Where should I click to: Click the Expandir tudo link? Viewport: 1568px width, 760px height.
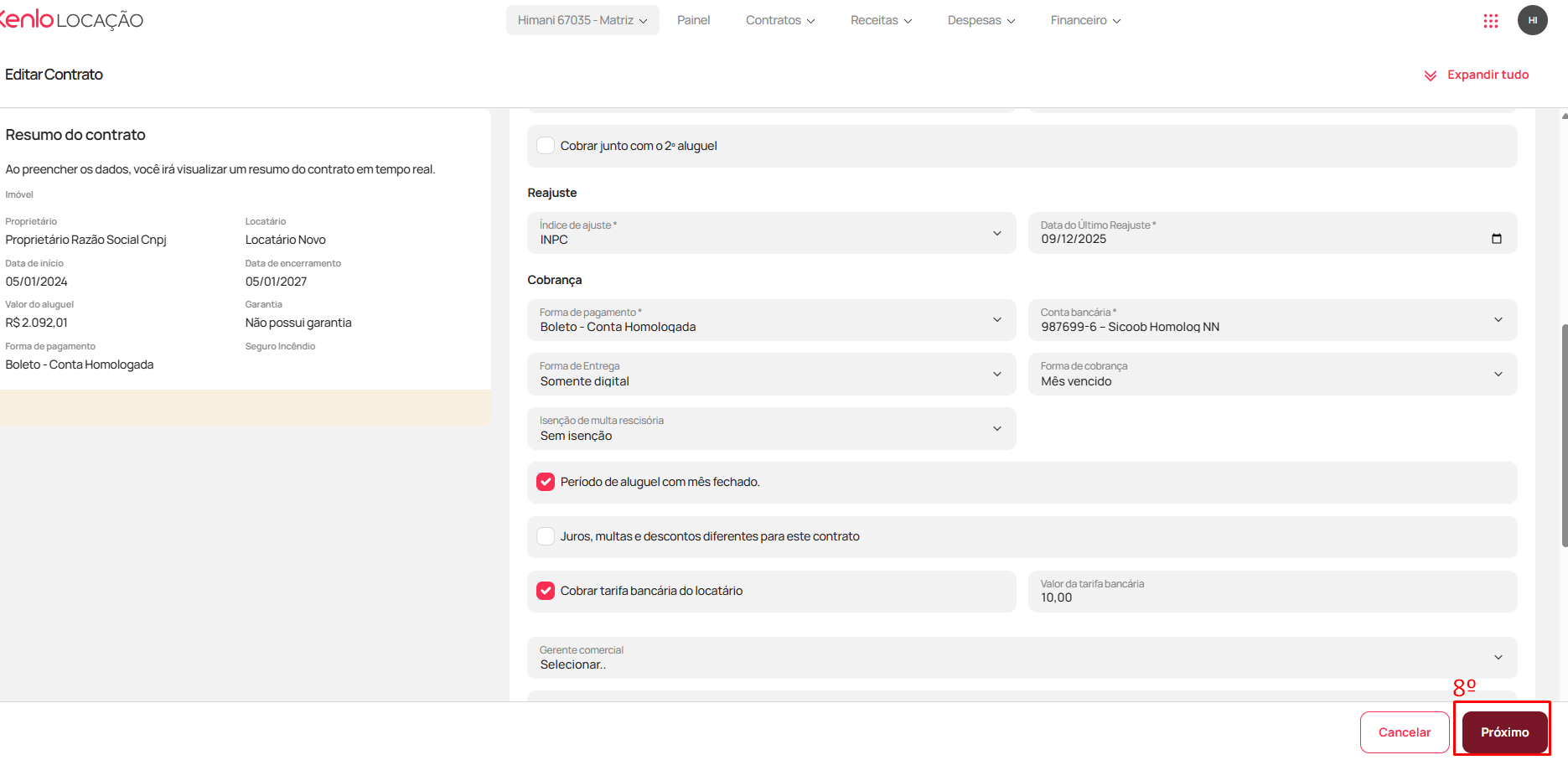click(1488, 75)
